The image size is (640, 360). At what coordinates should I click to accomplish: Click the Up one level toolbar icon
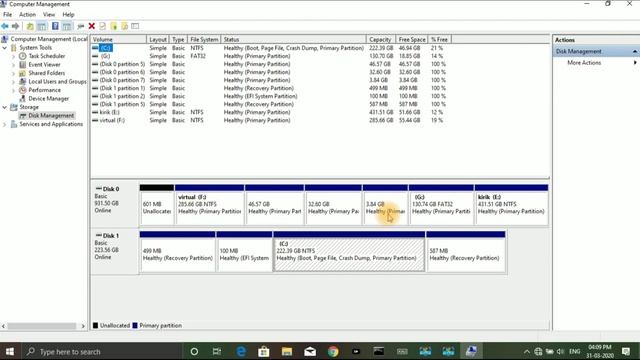pos(30,26)
